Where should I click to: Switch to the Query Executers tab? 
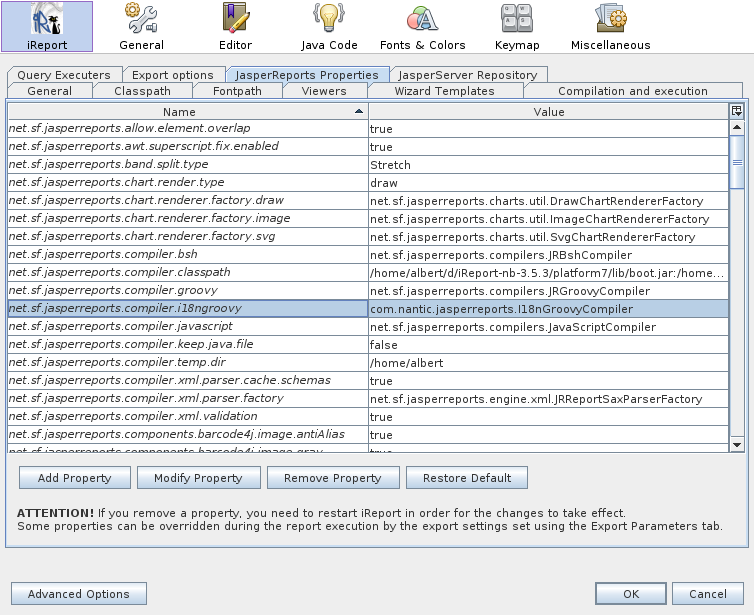pos(64,75)
